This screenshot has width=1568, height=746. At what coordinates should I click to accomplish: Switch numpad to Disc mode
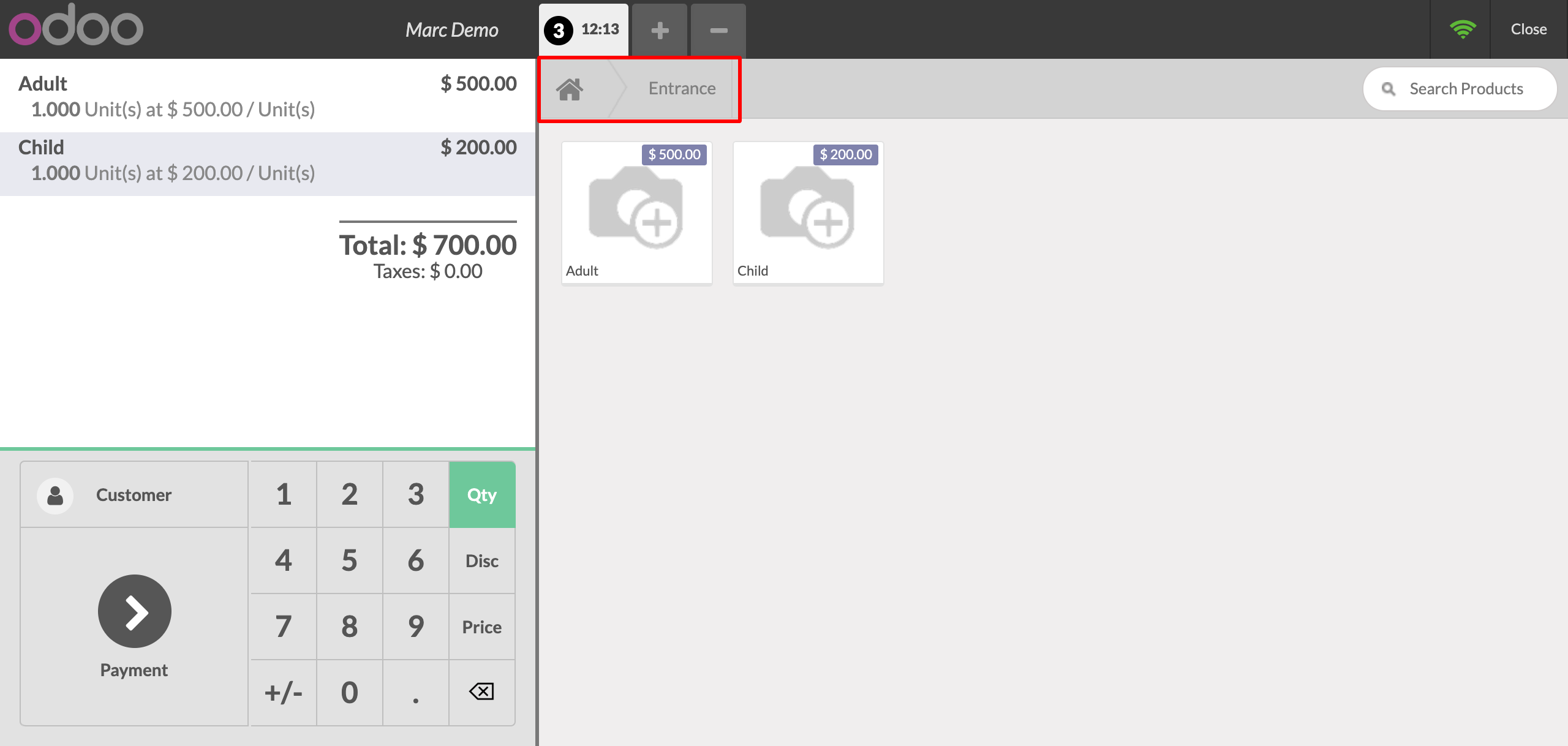pos(482,561)
